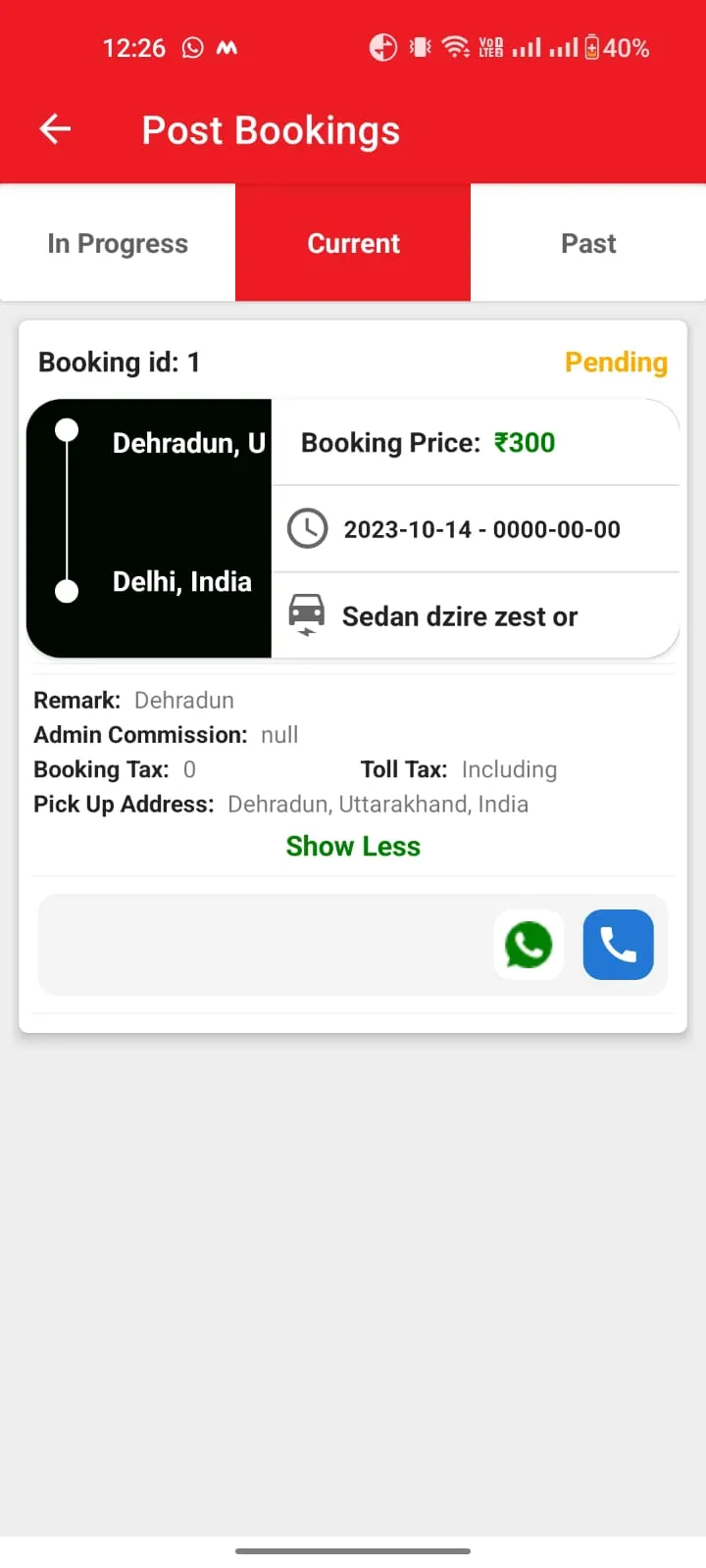Open WhatsApp chat via green icon
The width and height of the screenshot is (706, 1568).
pos(529,945)
